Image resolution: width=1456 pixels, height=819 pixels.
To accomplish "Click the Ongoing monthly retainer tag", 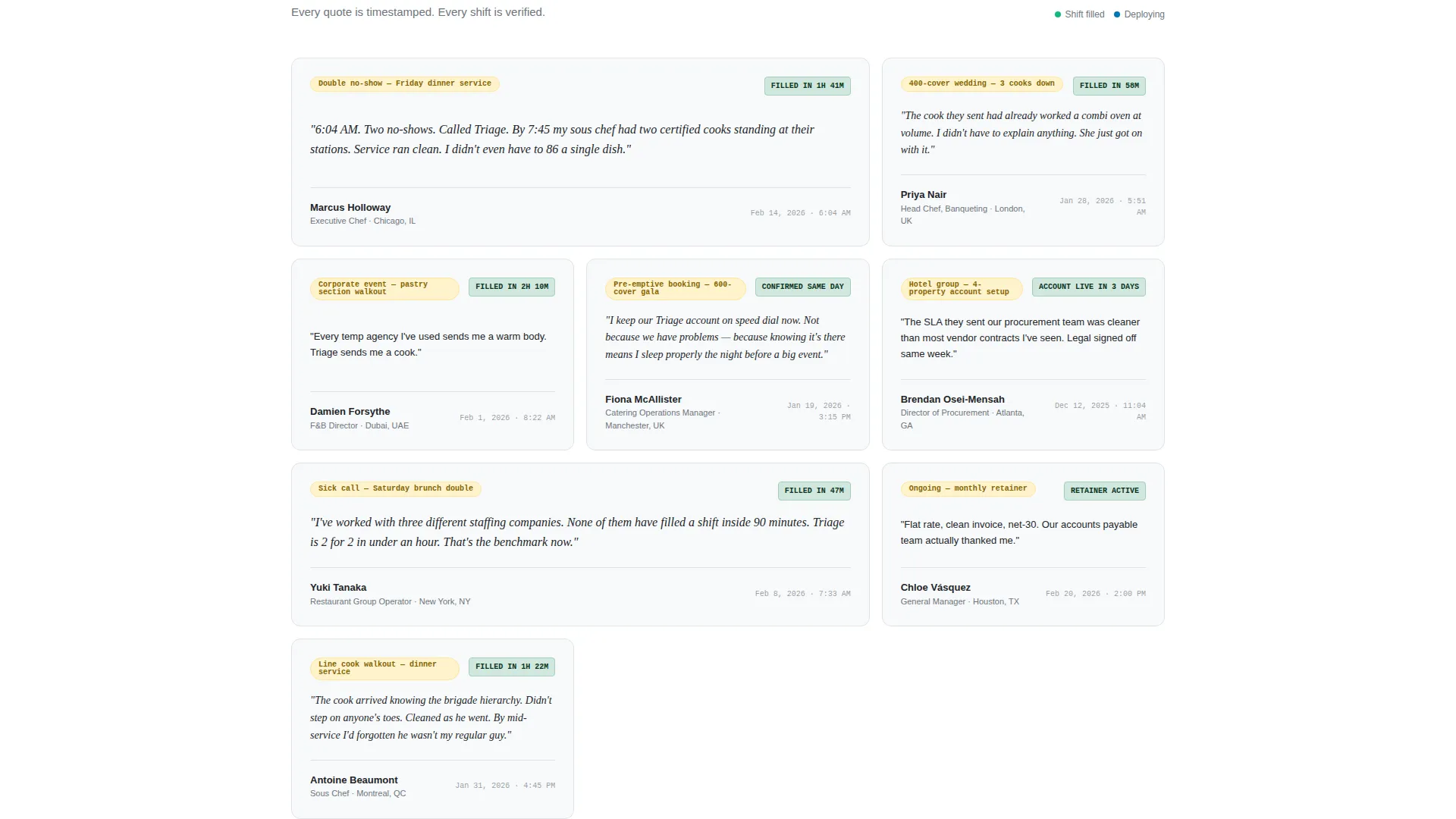I will (x=968, y=488).
